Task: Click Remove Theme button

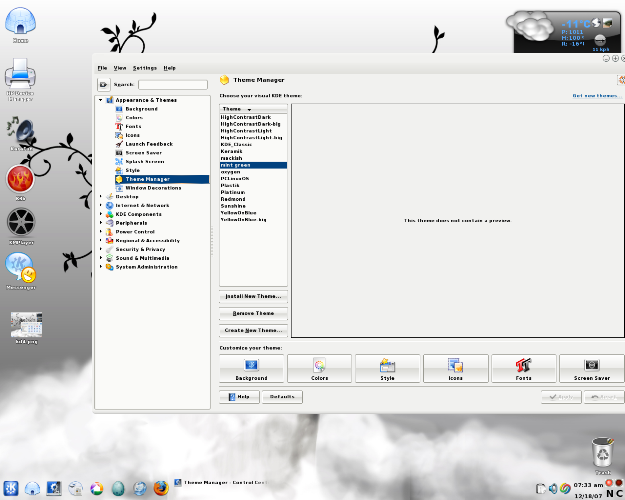Action: [253, 314]
